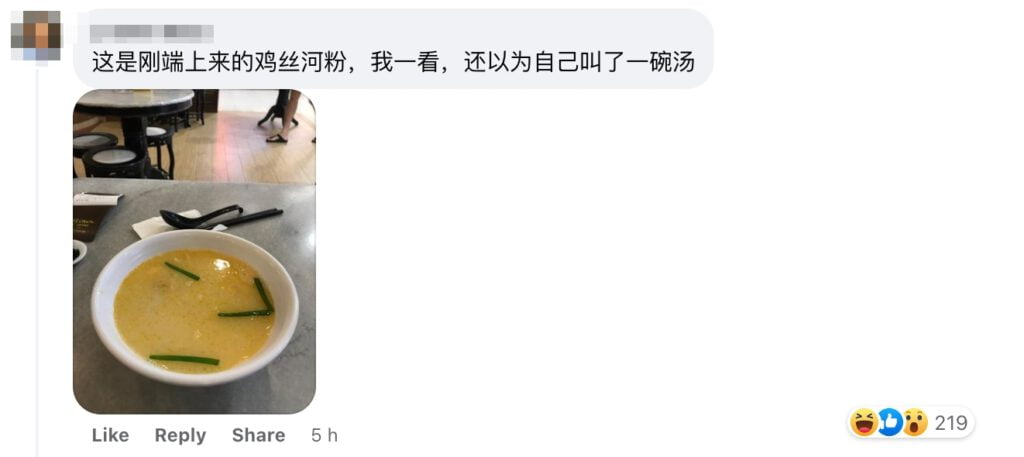This screenshot has width=1024, height=457.
Task: Click the laughing Haha reaction emoji
Action: coord(865,422)
